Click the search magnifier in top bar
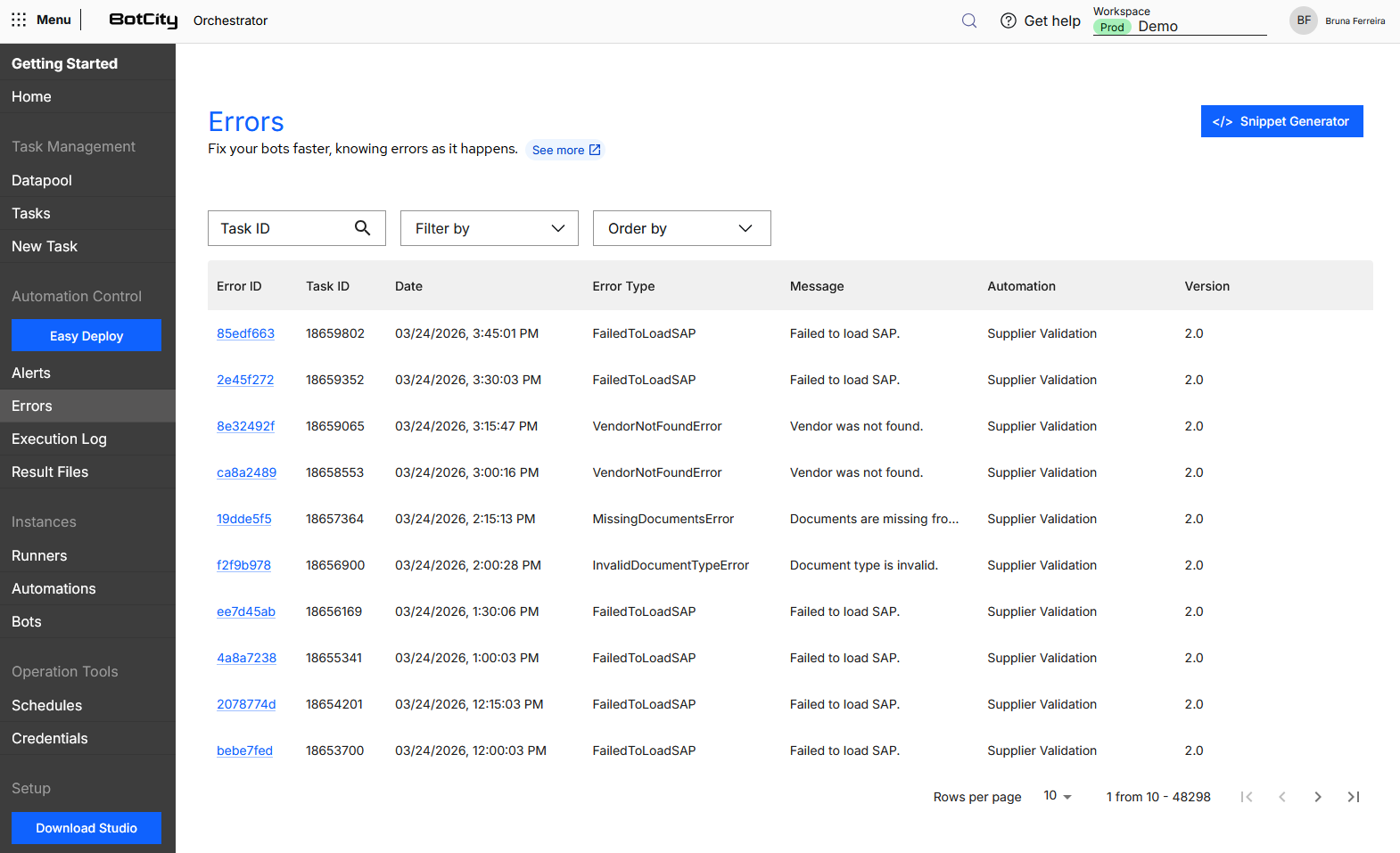The width and height of the screenshot is (1400, 853). (x=969, y=21)
